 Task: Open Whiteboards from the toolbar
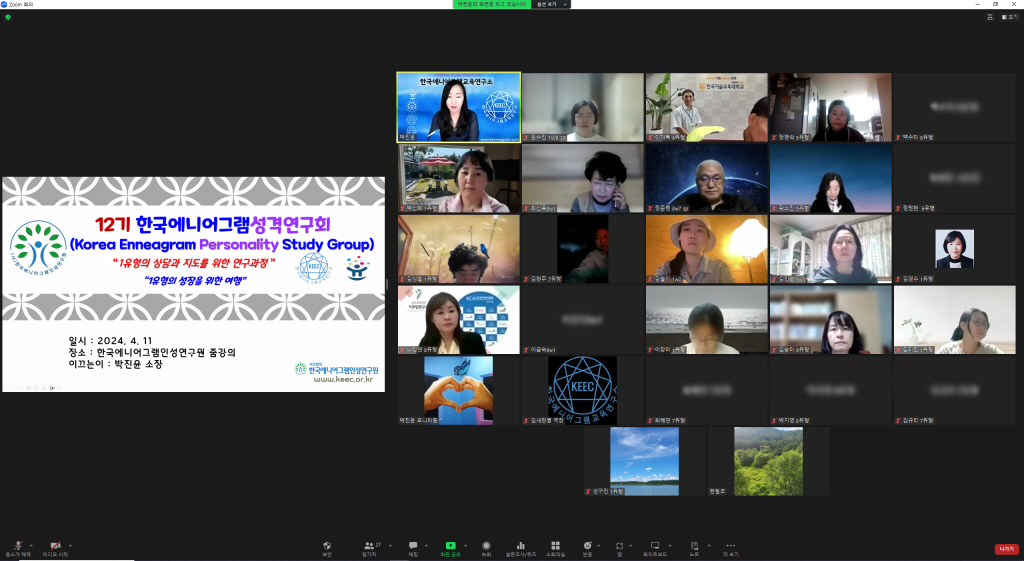(655, 548)
